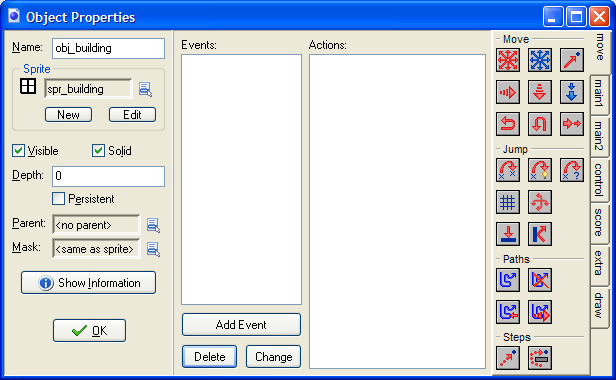Click the New sprite button
Screen dimensions: 616x380
[68, 115]
